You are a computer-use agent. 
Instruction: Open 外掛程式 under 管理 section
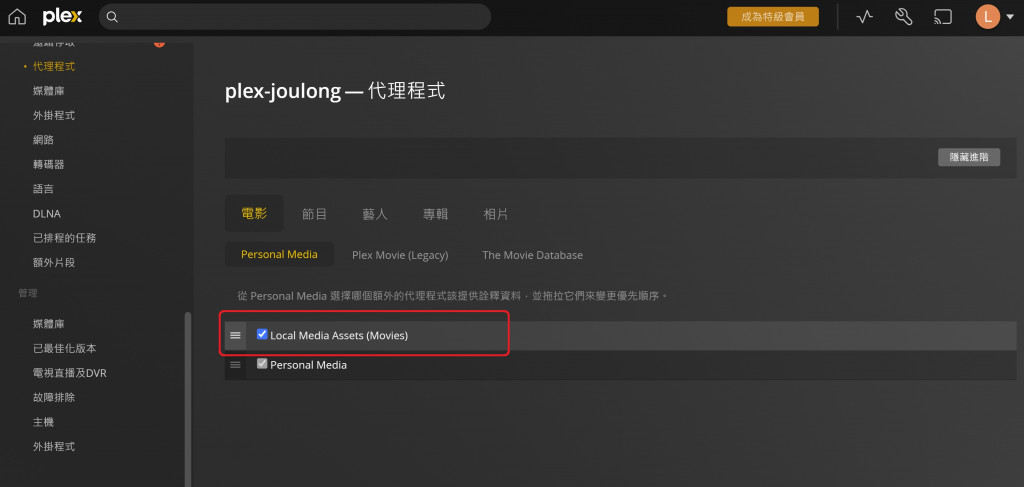(54, 447)
